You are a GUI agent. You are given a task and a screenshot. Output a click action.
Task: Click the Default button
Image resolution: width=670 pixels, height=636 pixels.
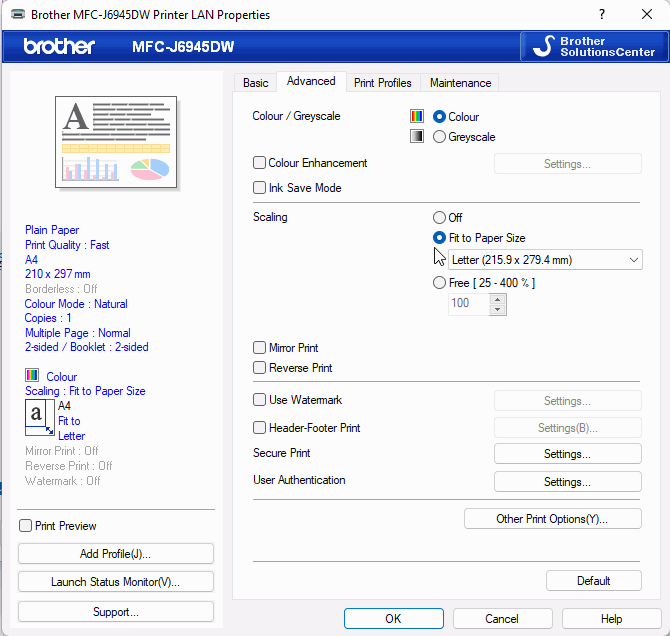coord(594,580)
